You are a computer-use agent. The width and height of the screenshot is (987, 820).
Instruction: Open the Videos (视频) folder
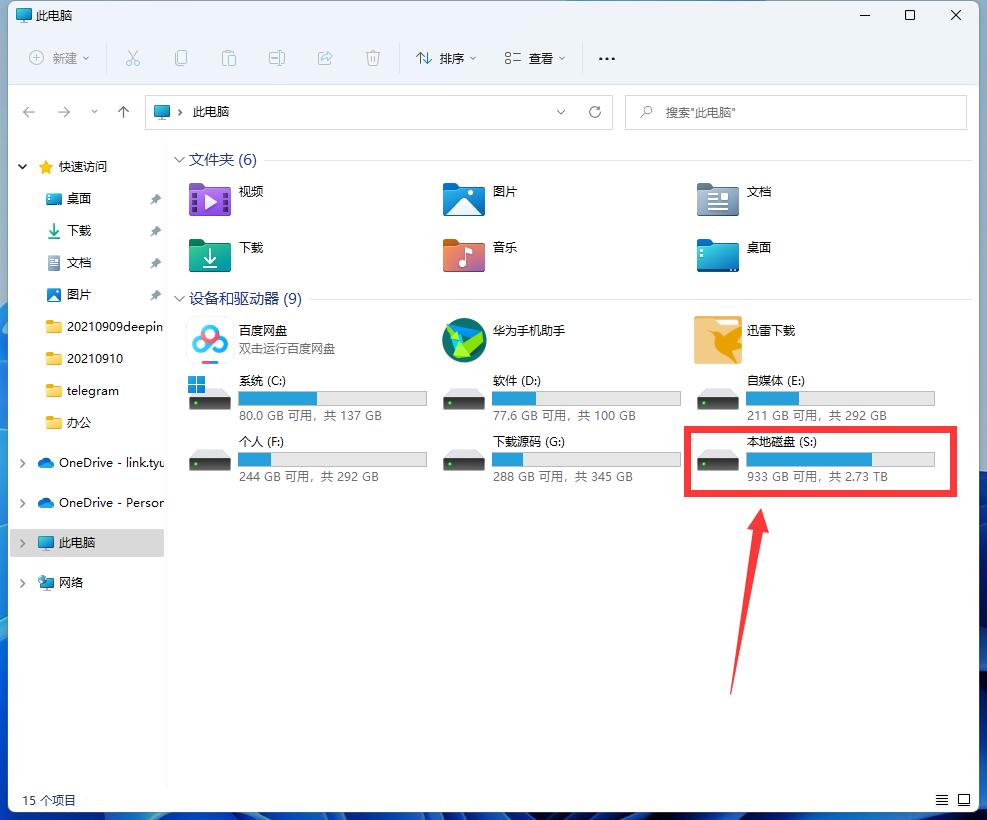point(210,199)
